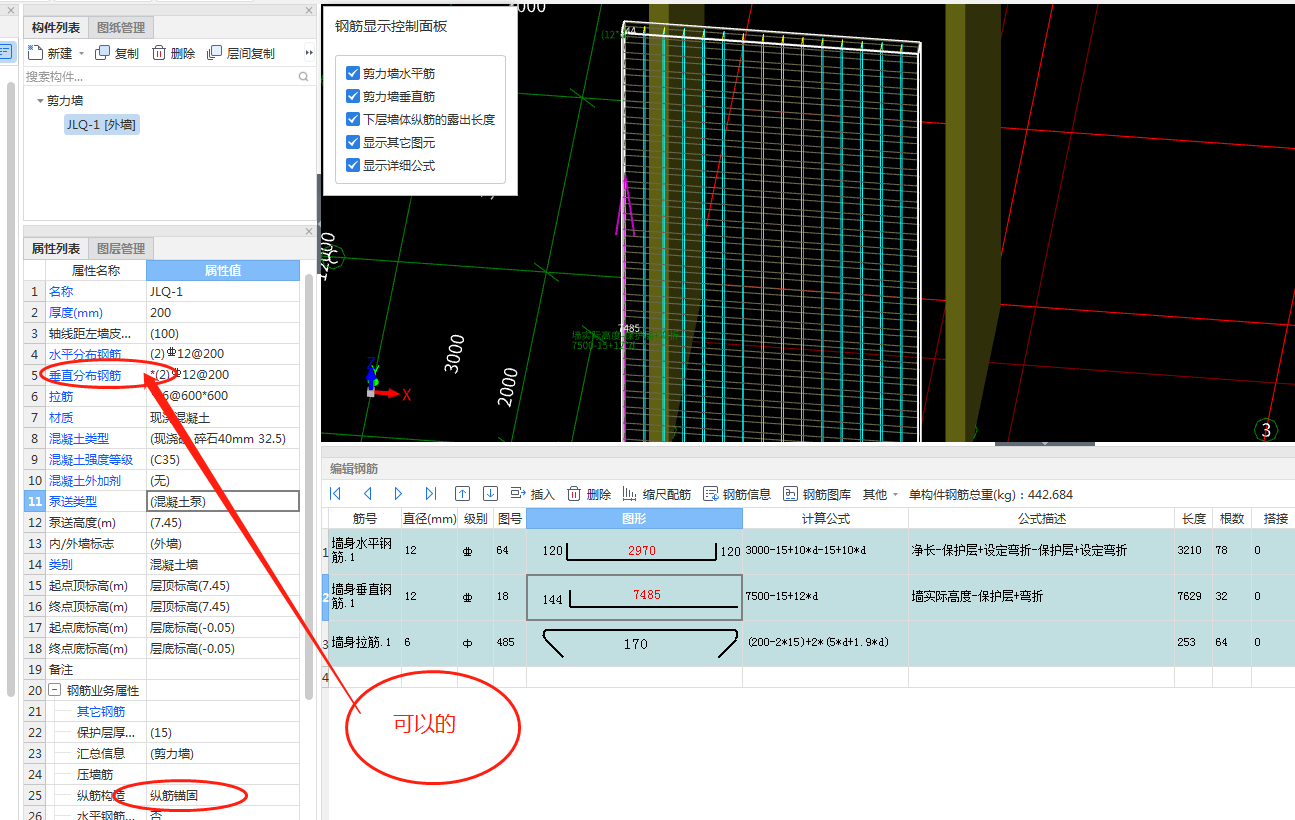Click the 混凝土强度等级 property name
The image size is (1295, 820).
coord(92,459)
